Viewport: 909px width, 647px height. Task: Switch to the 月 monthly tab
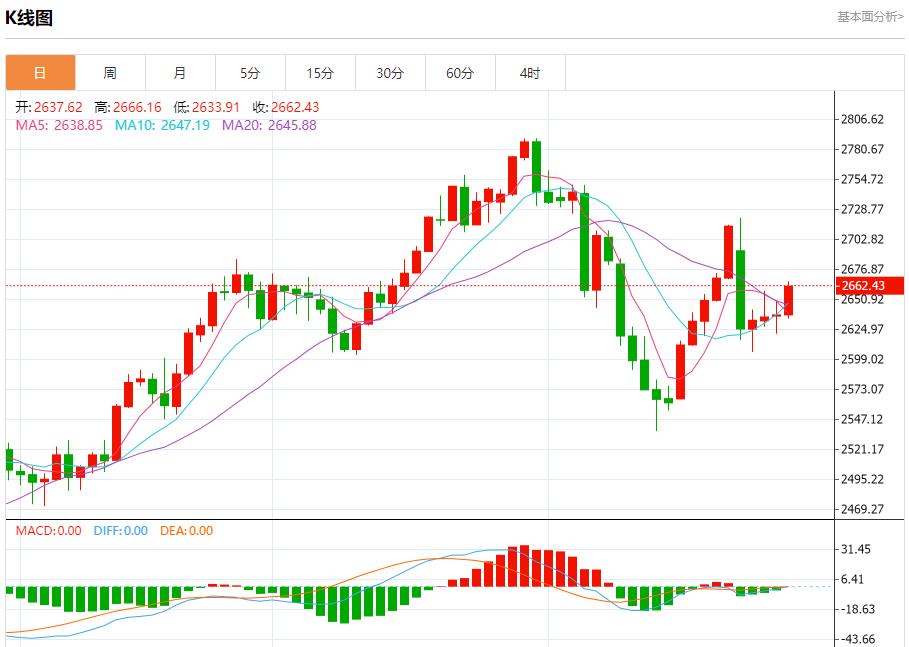(180, 73)
